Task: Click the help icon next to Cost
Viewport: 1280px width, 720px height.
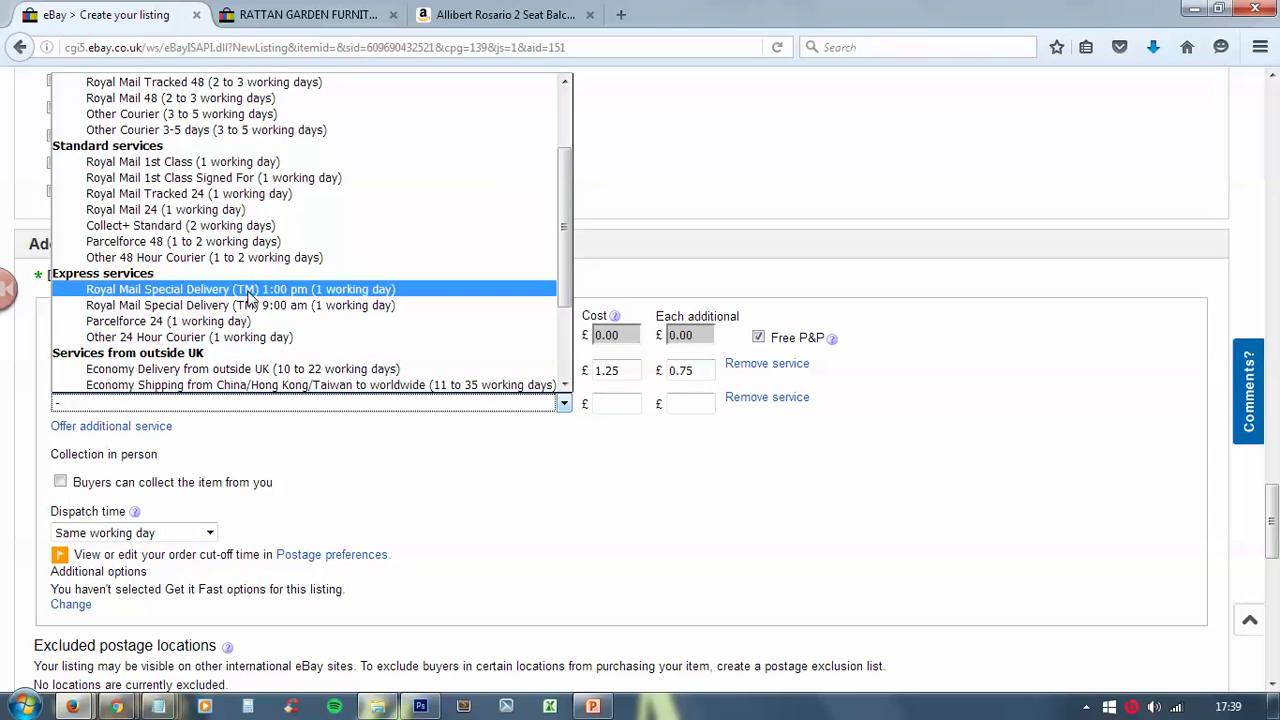Action: click(615, 316)
